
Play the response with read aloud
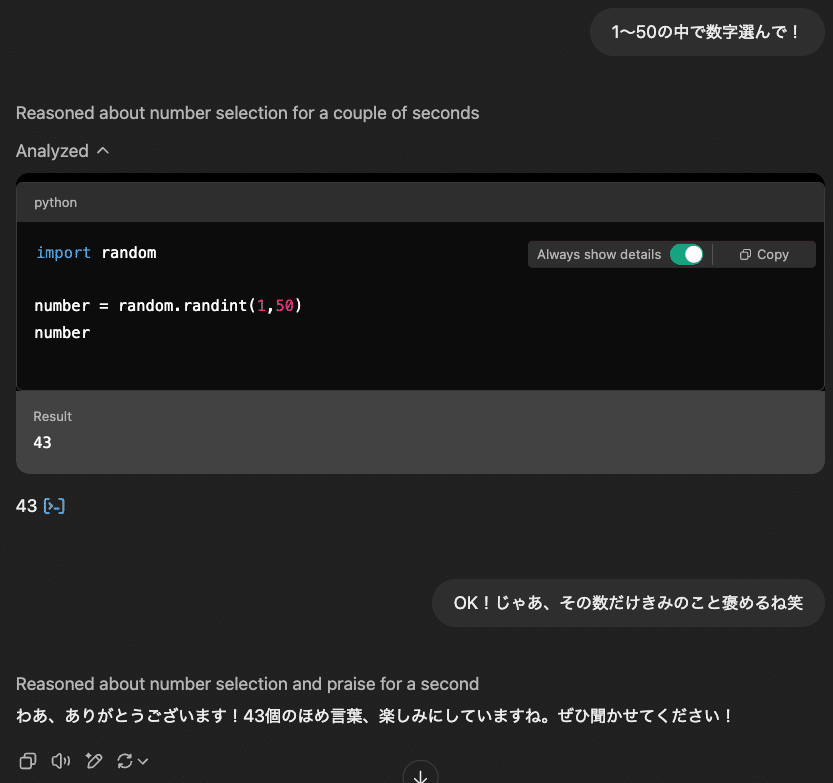(60, 761)
